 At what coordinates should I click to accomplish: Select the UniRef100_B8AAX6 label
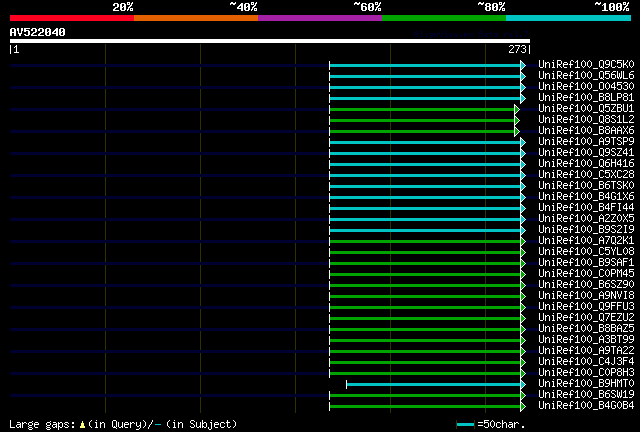coord(586,131)
